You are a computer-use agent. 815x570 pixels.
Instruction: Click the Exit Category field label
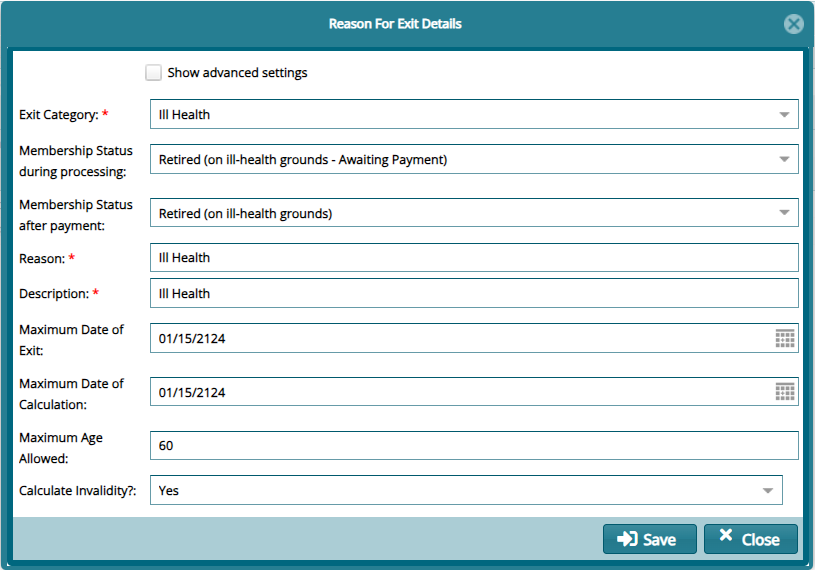(x=59, y=115)
